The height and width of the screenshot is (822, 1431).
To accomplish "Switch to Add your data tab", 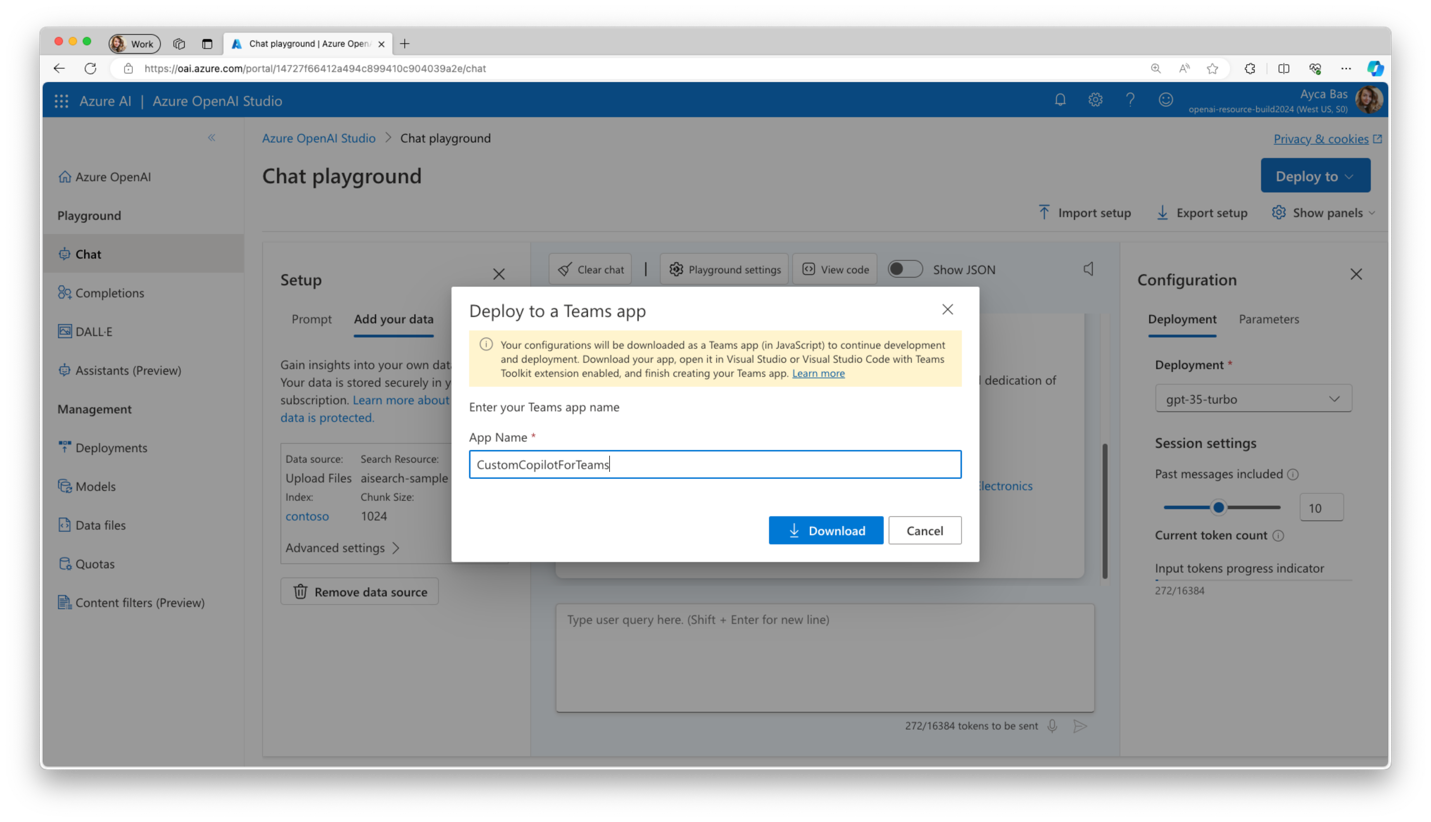I will click(x=394, y=319).
